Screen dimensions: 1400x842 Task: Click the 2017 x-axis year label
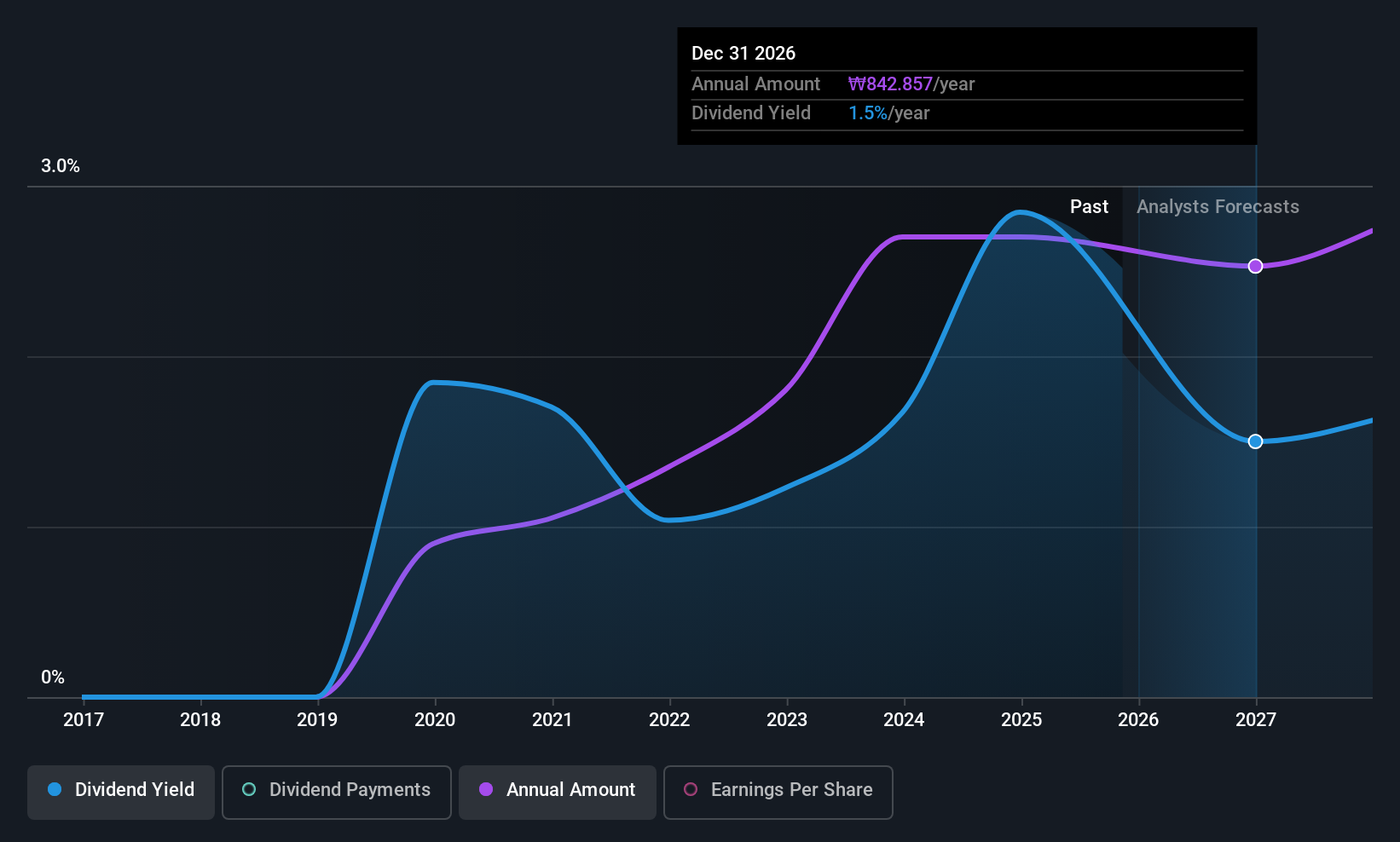[x=84, y=720]
